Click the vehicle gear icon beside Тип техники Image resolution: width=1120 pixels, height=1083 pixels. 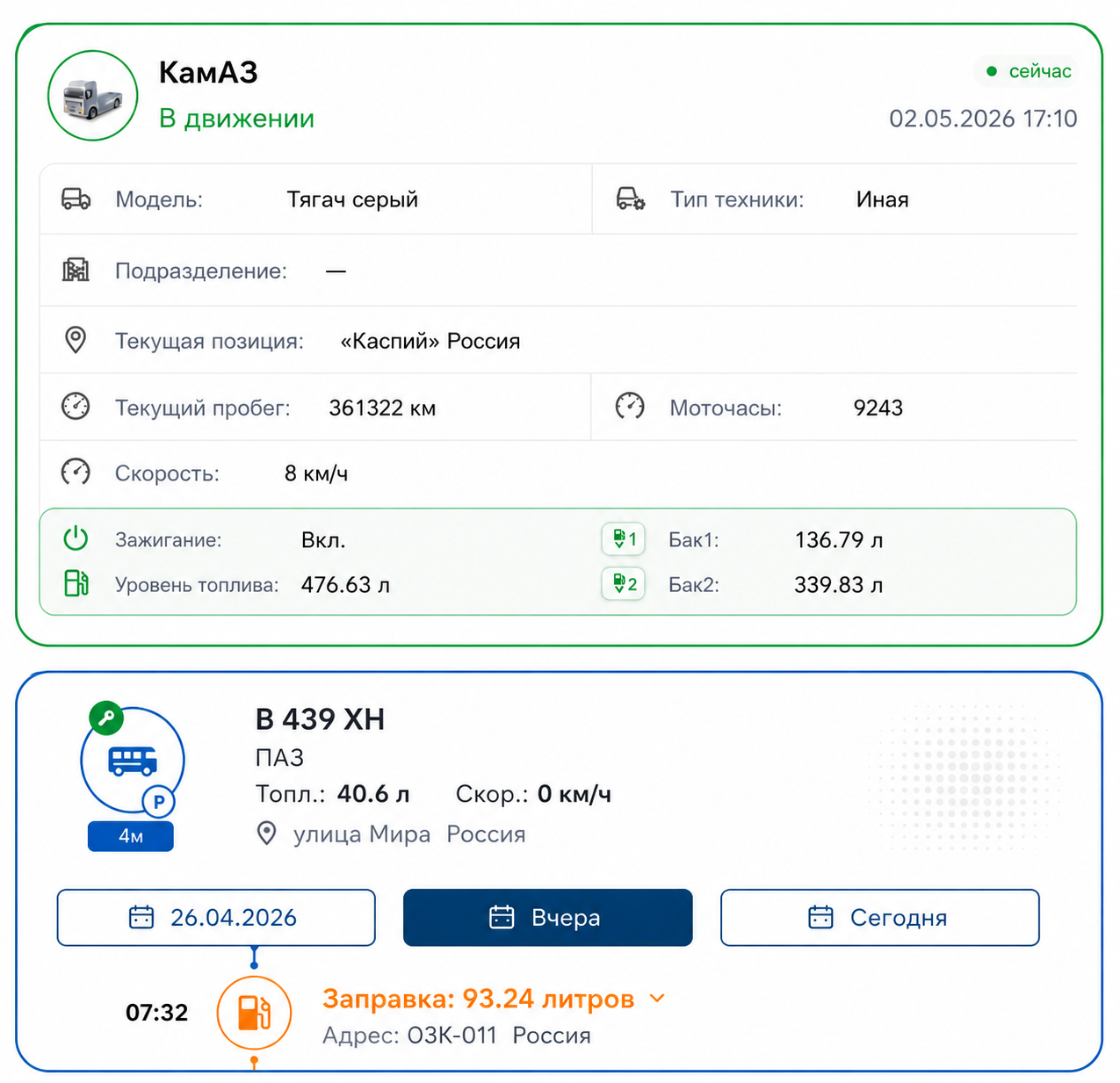tap(630, 199)
